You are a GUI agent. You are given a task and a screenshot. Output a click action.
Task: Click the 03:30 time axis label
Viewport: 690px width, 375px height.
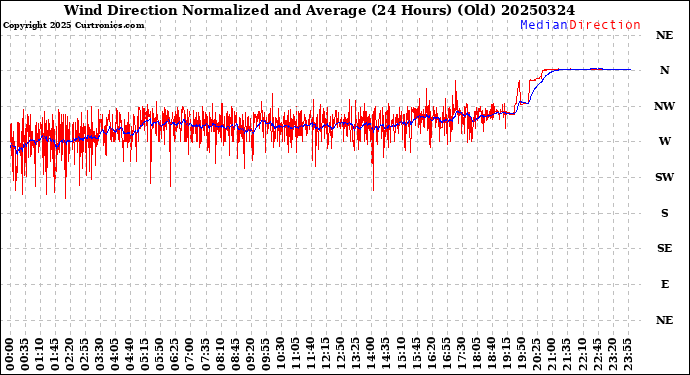point(100,355)
